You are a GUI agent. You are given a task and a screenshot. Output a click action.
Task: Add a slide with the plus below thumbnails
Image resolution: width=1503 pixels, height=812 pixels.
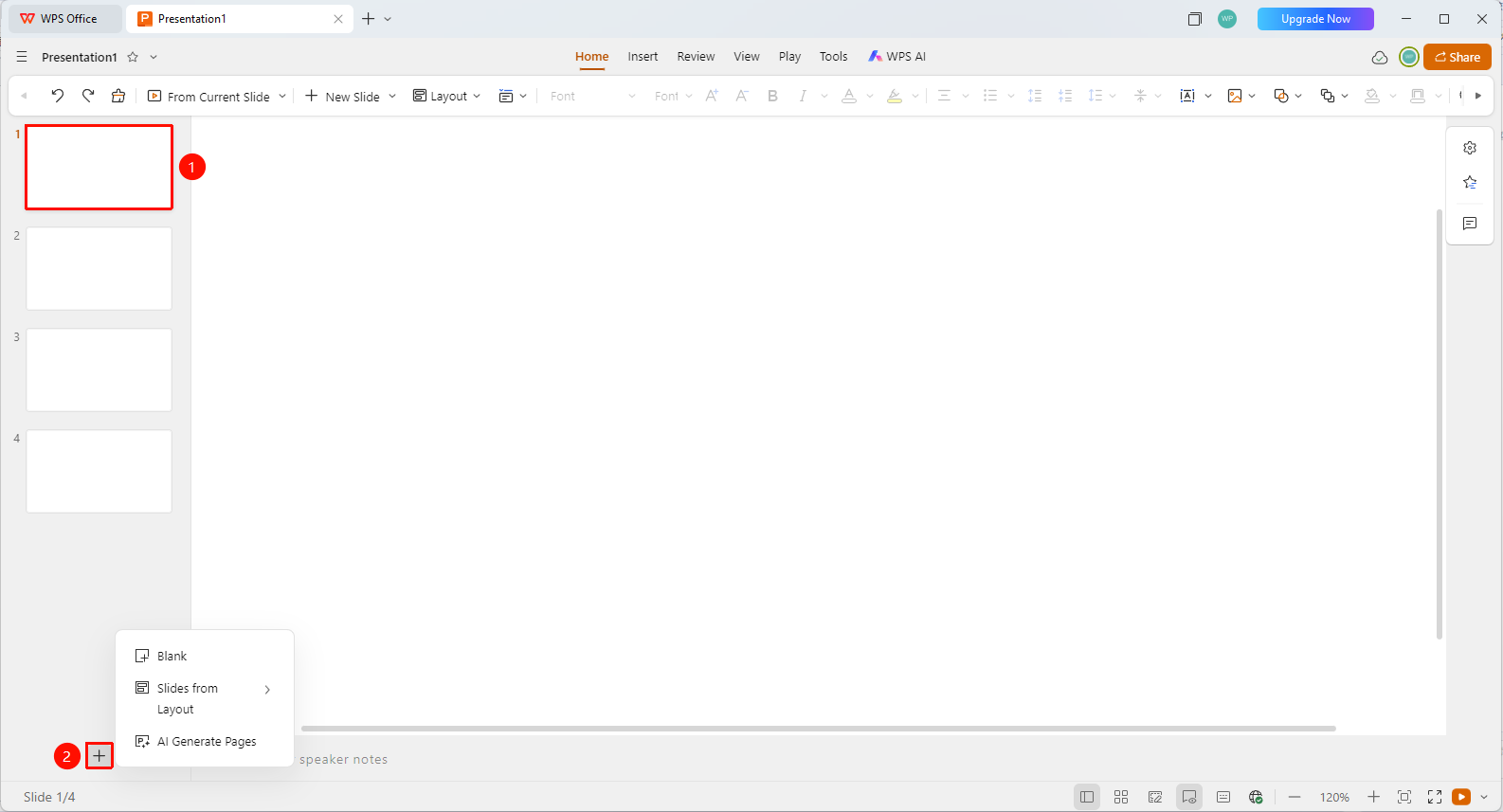pyautogui.click(x=99, y=755)
